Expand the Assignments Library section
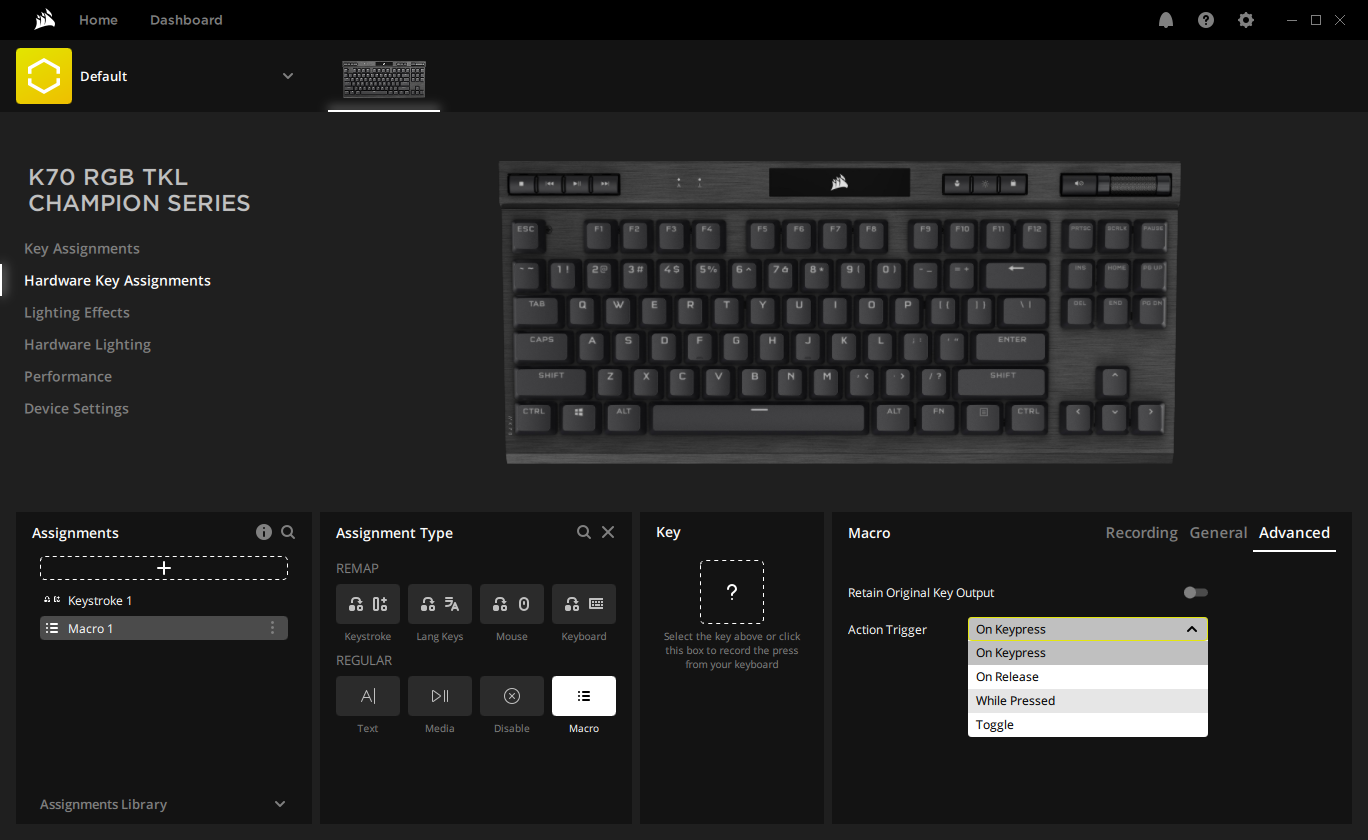The image size is (1368, 840). click(x=164, y=804)
